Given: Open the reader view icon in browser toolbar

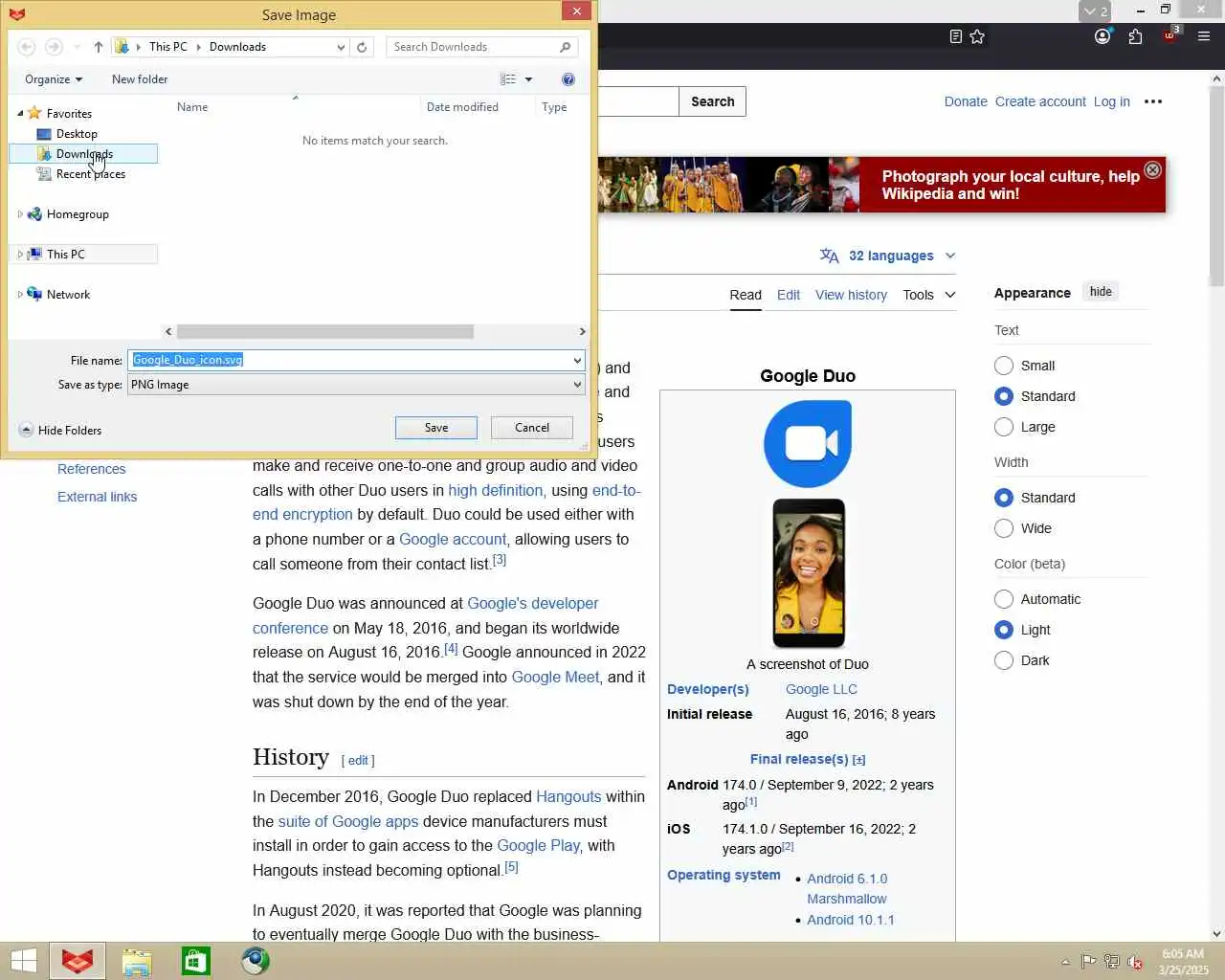Looking at the screenshot, I should click(x=955, y=36).
